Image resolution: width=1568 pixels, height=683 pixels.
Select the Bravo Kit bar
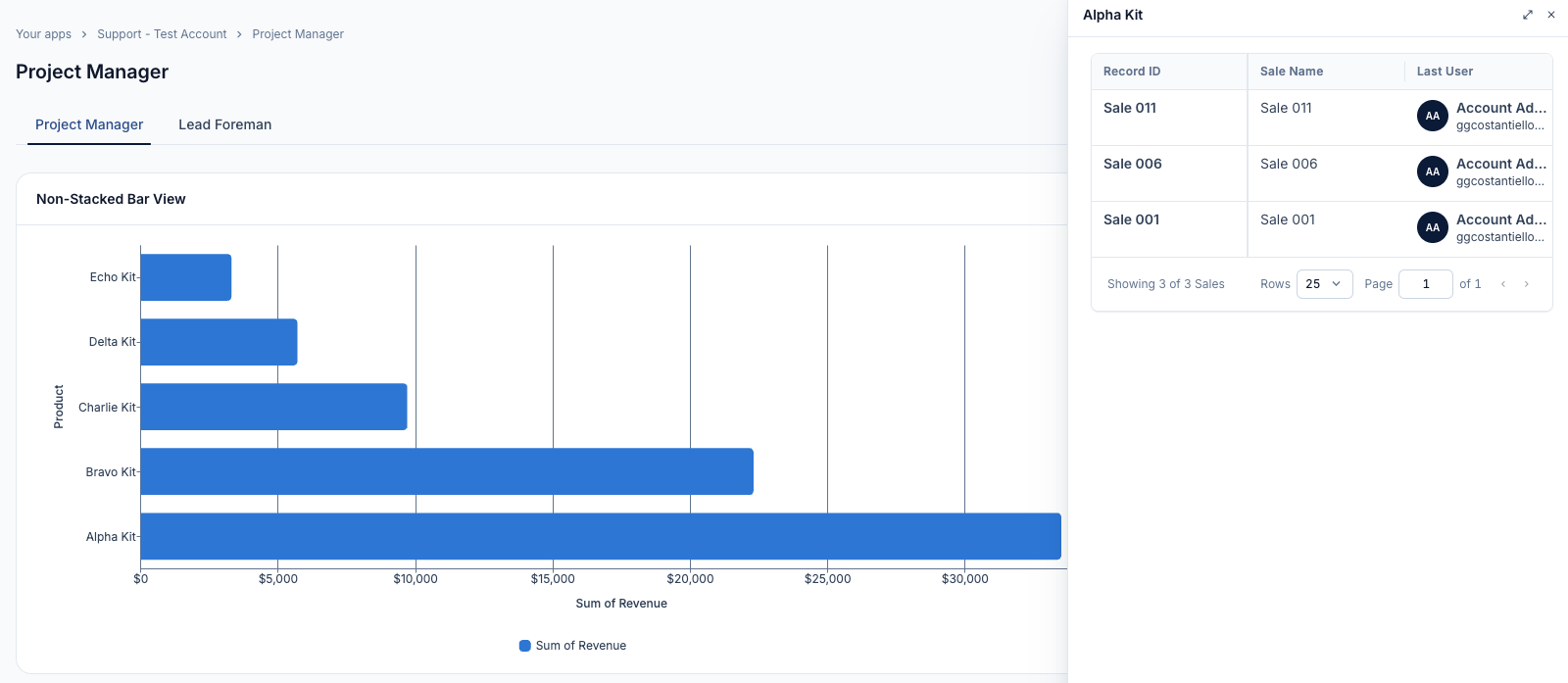[447, 471]
